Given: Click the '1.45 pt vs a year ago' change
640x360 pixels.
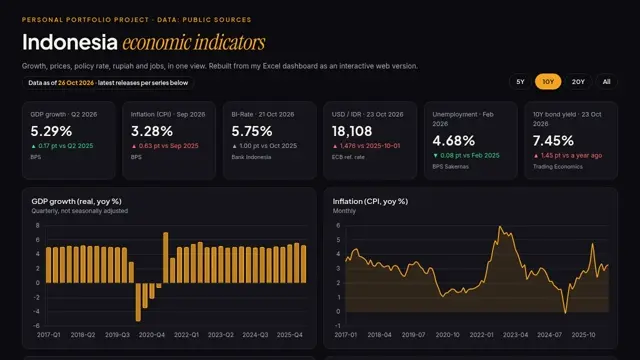Looking at the screenshot, I should point(567,156).
